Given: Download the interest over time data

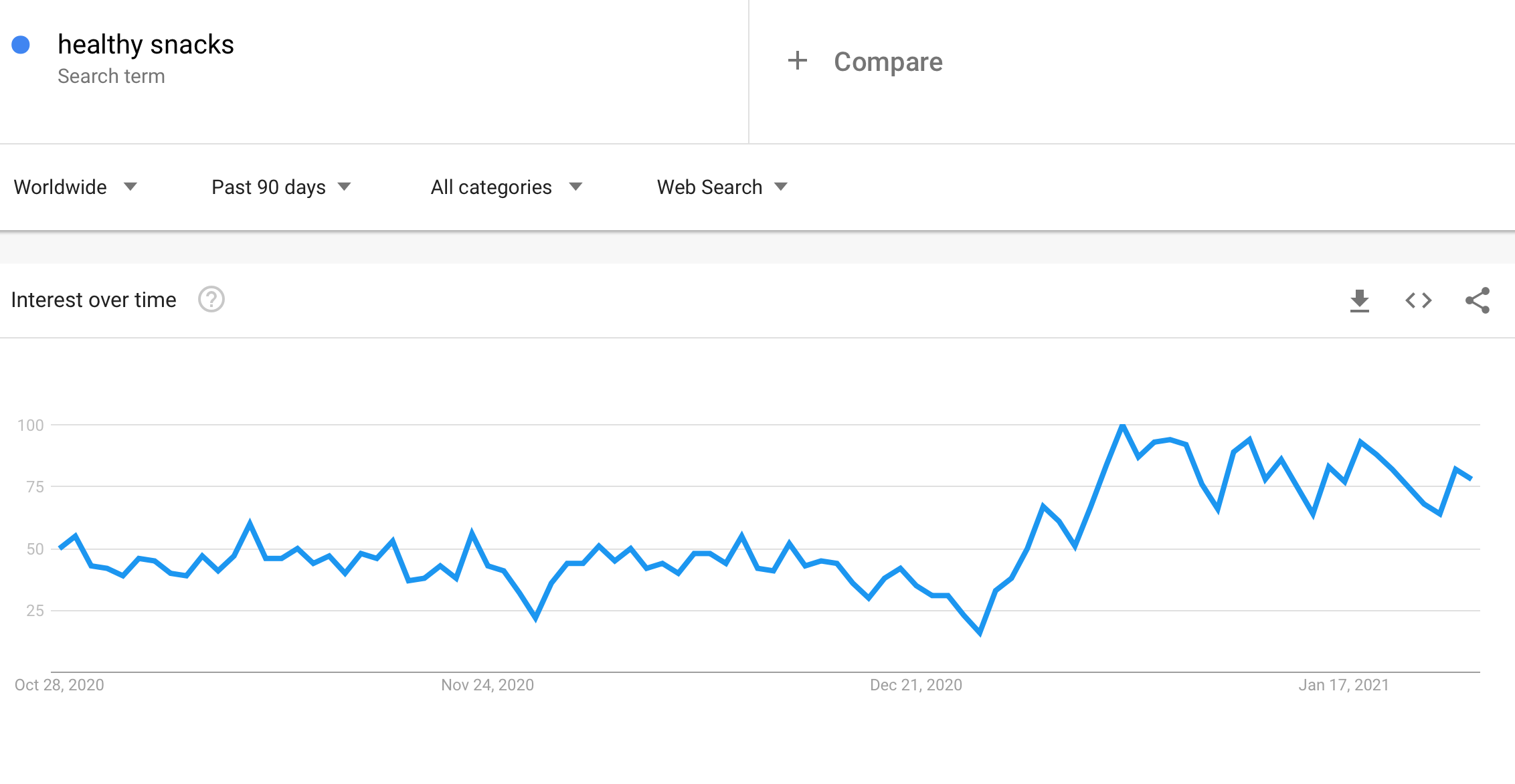Looking at the screenshot, I should pyautogui.click(x=1359, y=300).
